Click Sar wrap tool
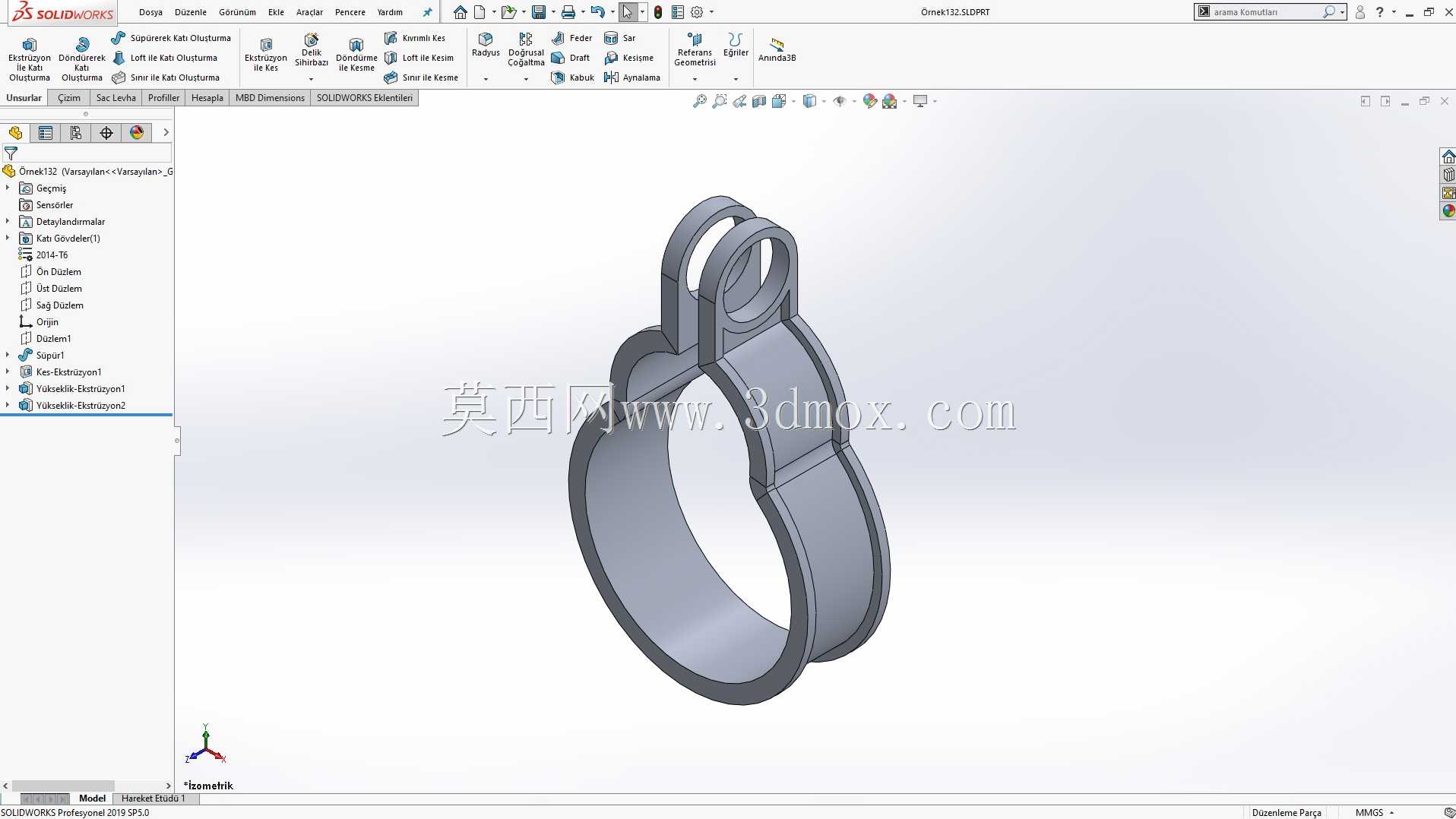 click(x=620, y=38)
